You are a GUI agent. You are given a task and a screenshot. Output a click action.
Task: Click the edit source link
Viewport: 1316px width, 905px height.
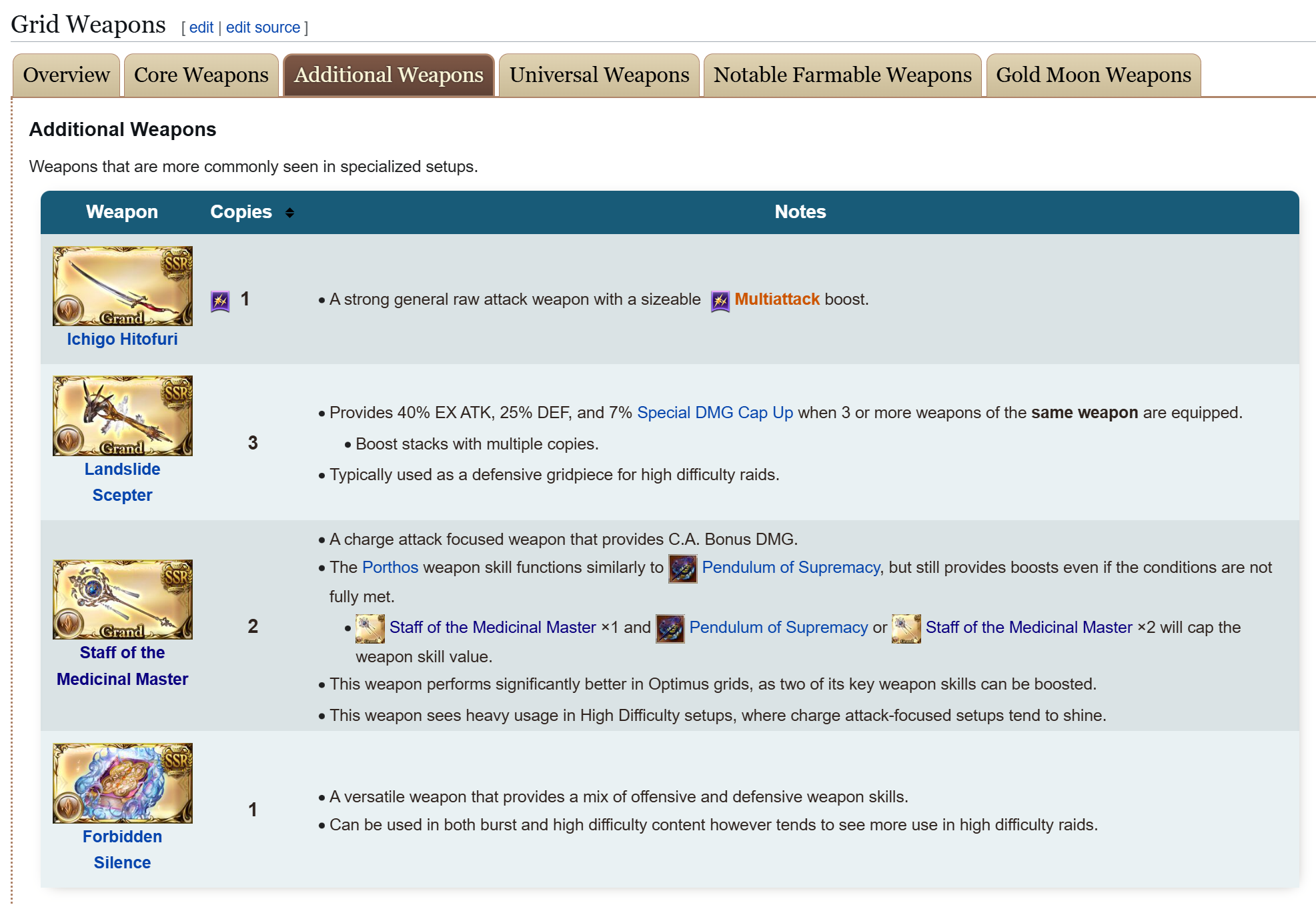pos(263,27)
